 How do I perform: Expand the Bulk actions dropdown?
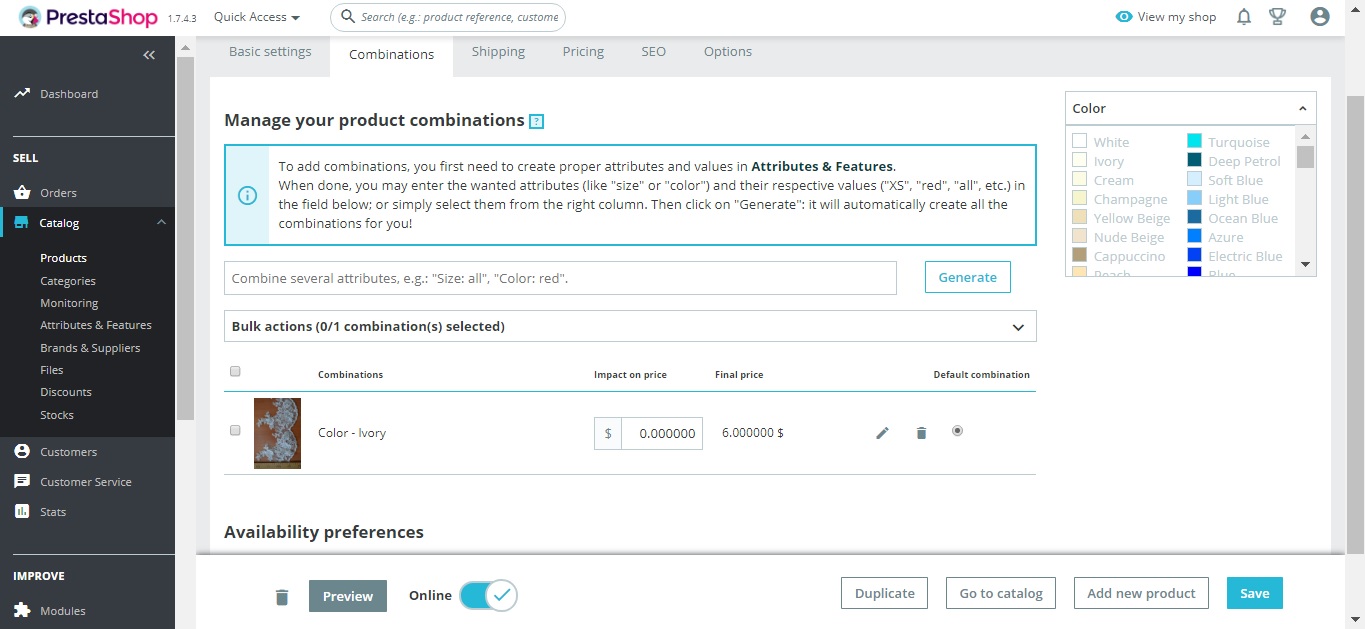[x=1018, y=326]
